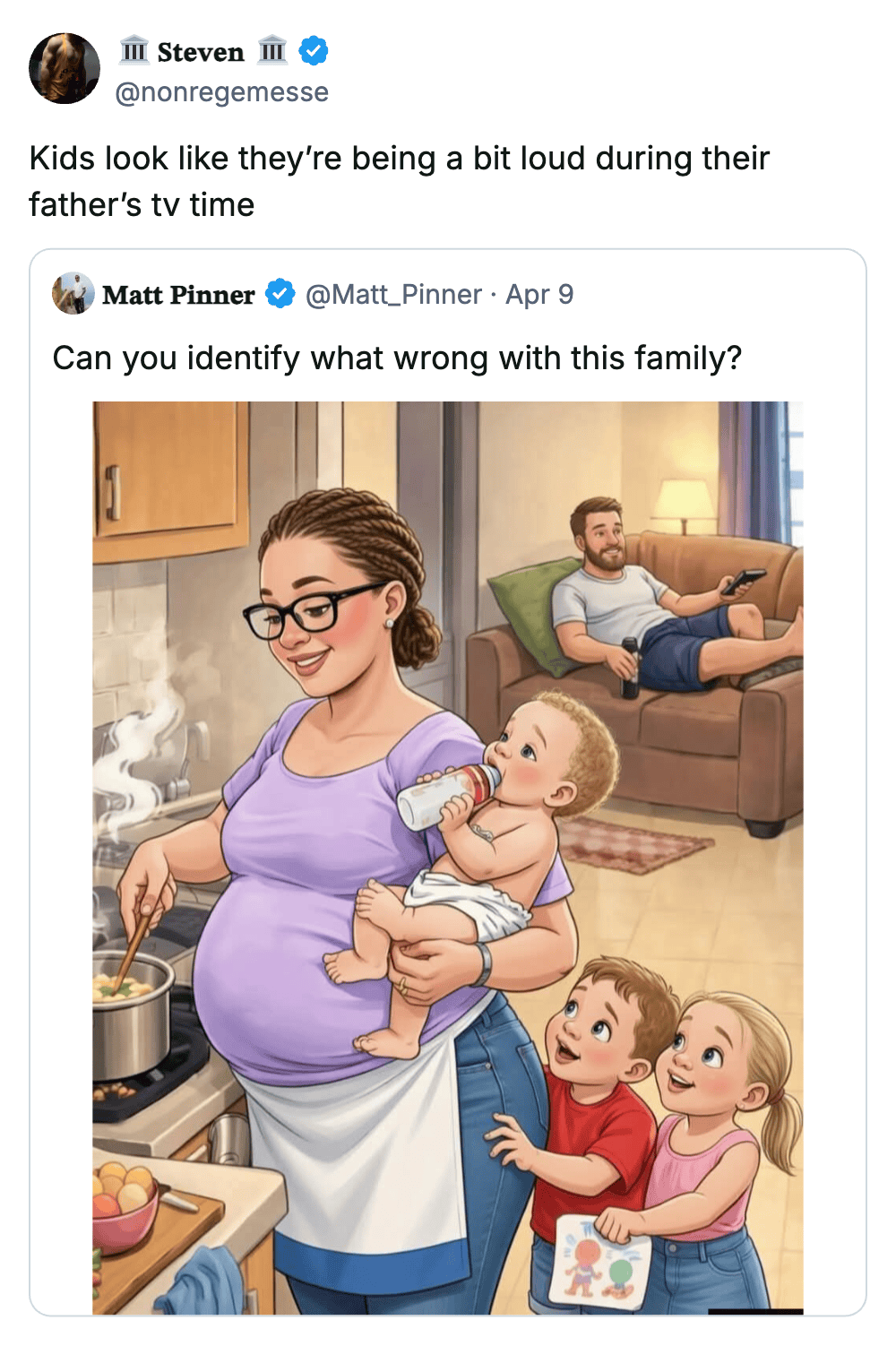This screenshot has height=1346, width=896.
Task: Click the building emoji before Steven's name
Action: 134,50
